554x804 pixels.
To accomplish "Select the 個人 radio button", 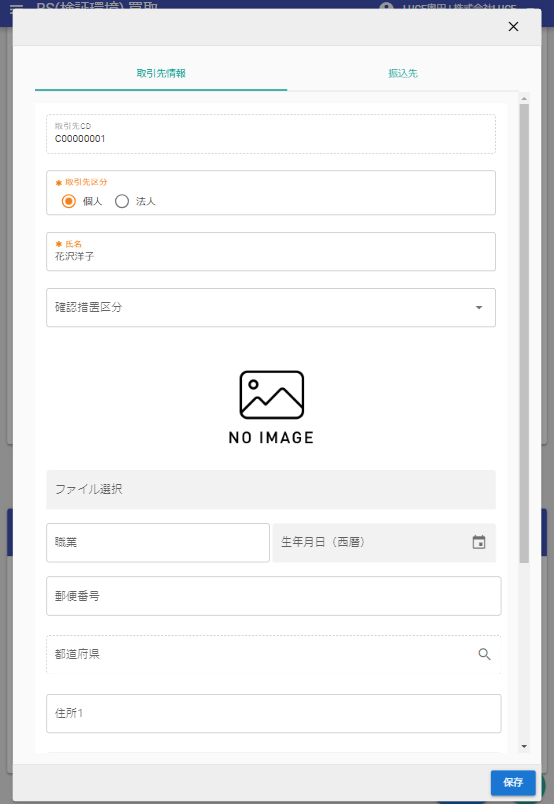I will pos(69,201).
